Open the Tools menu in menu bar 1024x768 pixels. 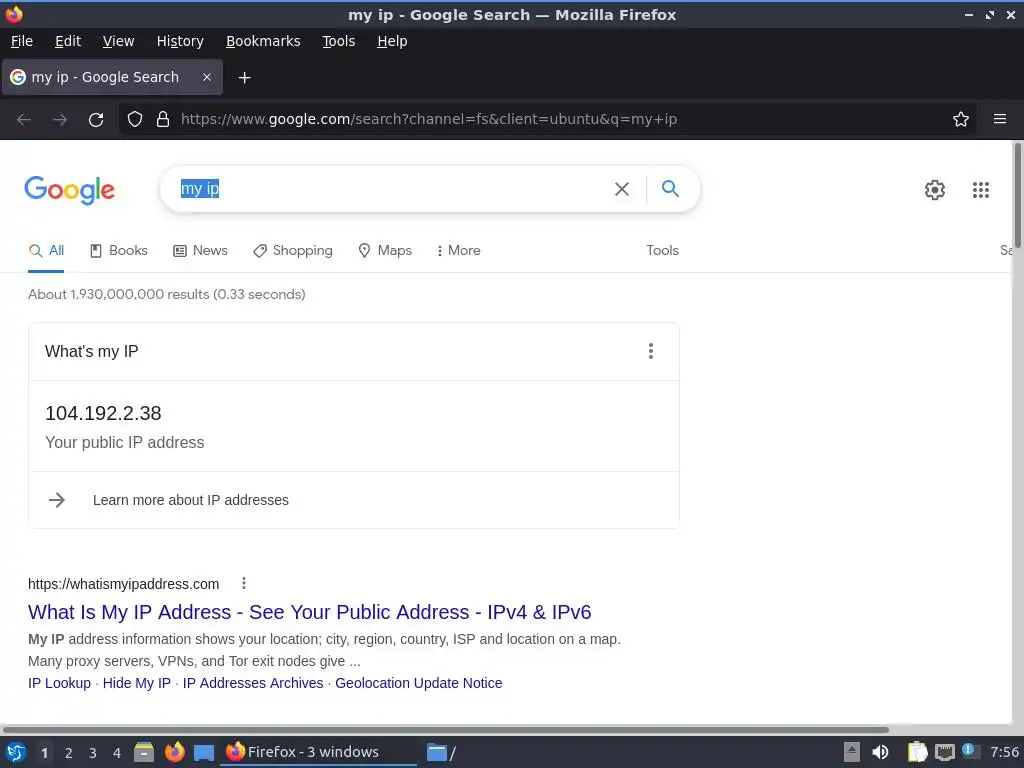click(x=338, y=41)
